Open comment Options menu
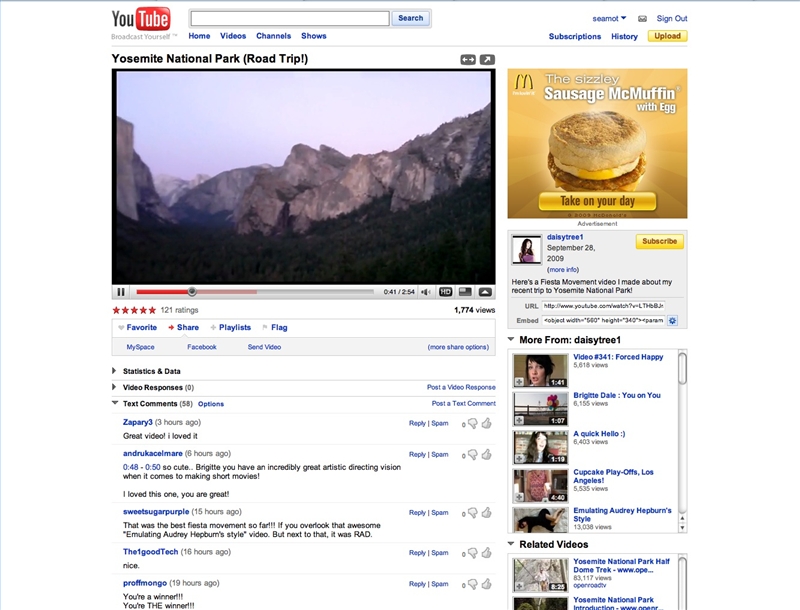 pyautogui.click(x=211, y=404)
